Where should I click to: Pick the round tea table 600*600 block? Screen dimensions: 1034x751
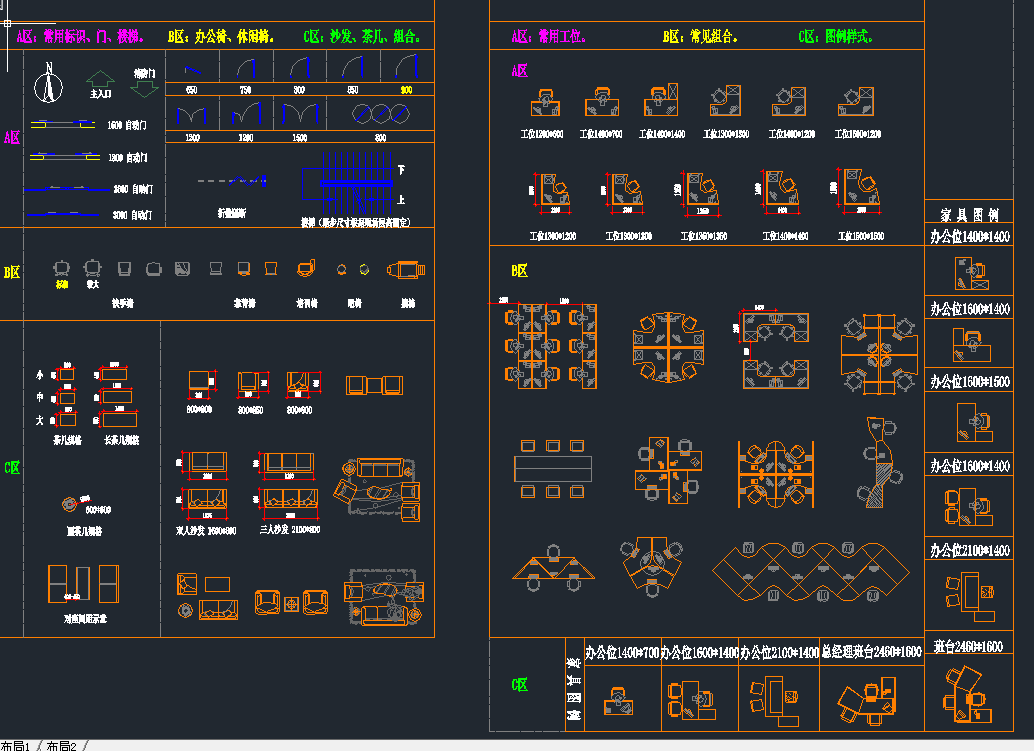click(69, 505)
